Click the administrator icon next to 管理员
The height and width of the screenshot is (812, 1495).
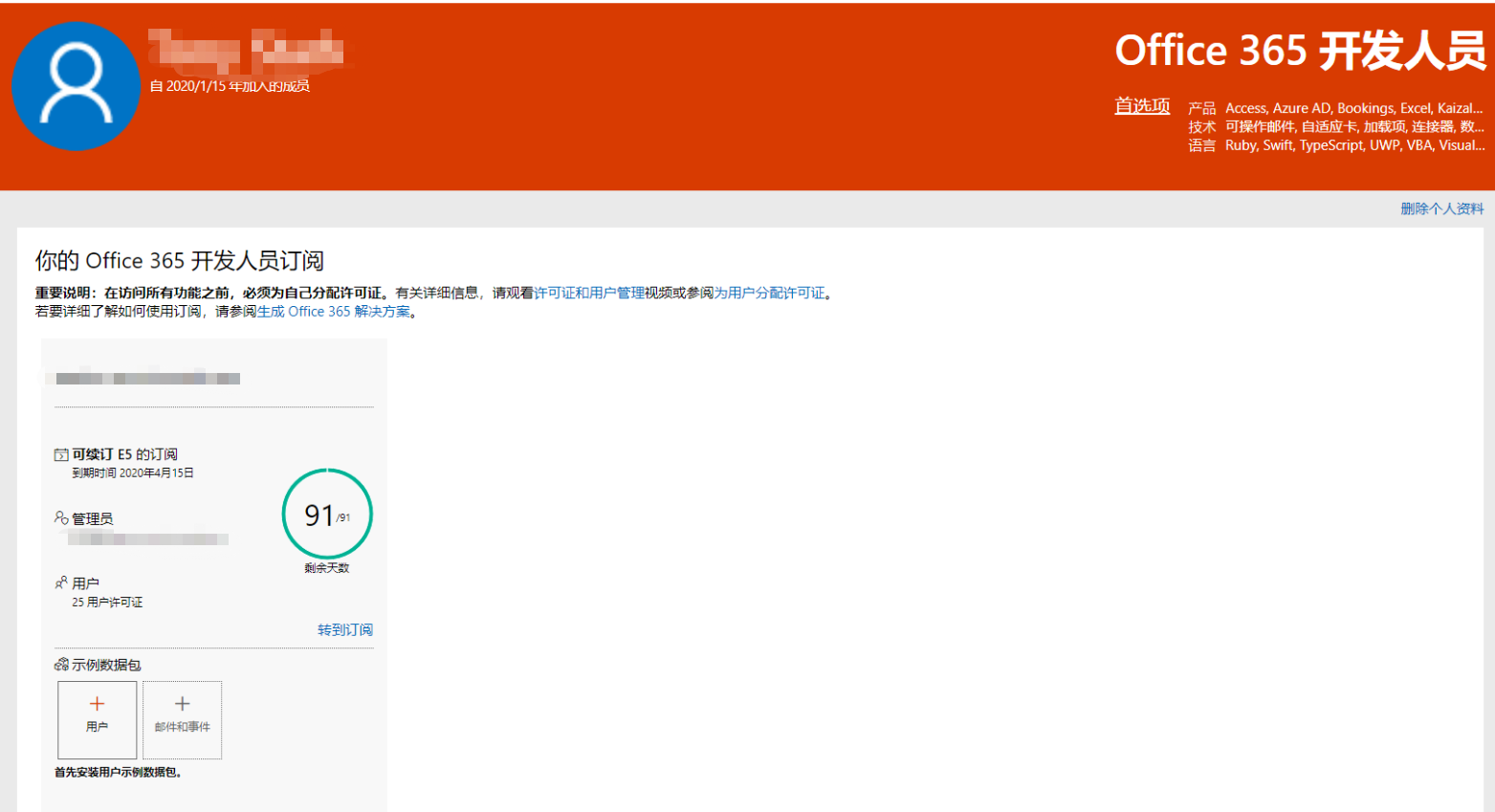(x=61, y=518)
